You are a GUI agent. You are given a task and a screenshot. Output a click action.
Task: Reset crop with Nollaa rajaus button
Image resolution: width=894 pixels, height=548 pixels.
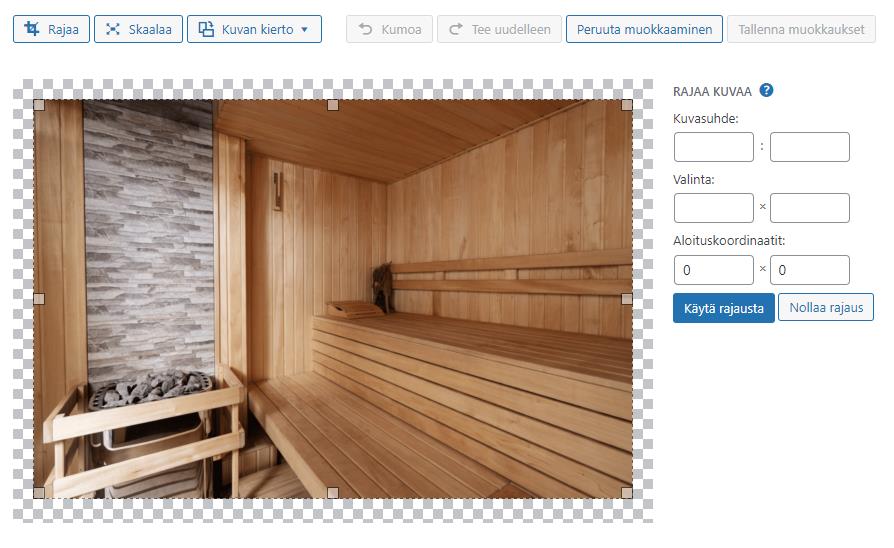(x=825, y=308)
